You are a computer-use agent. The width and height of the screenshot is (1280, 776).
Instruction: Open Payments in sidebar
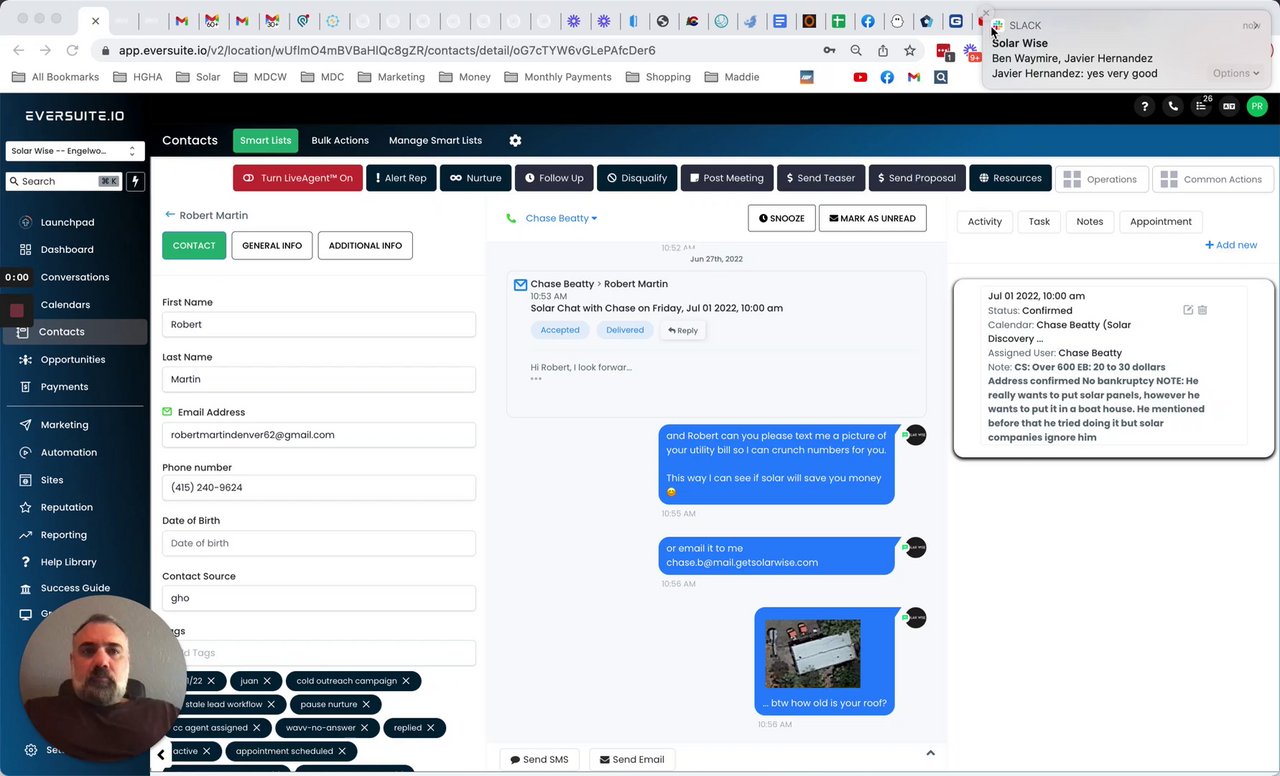tap(64, 387)
